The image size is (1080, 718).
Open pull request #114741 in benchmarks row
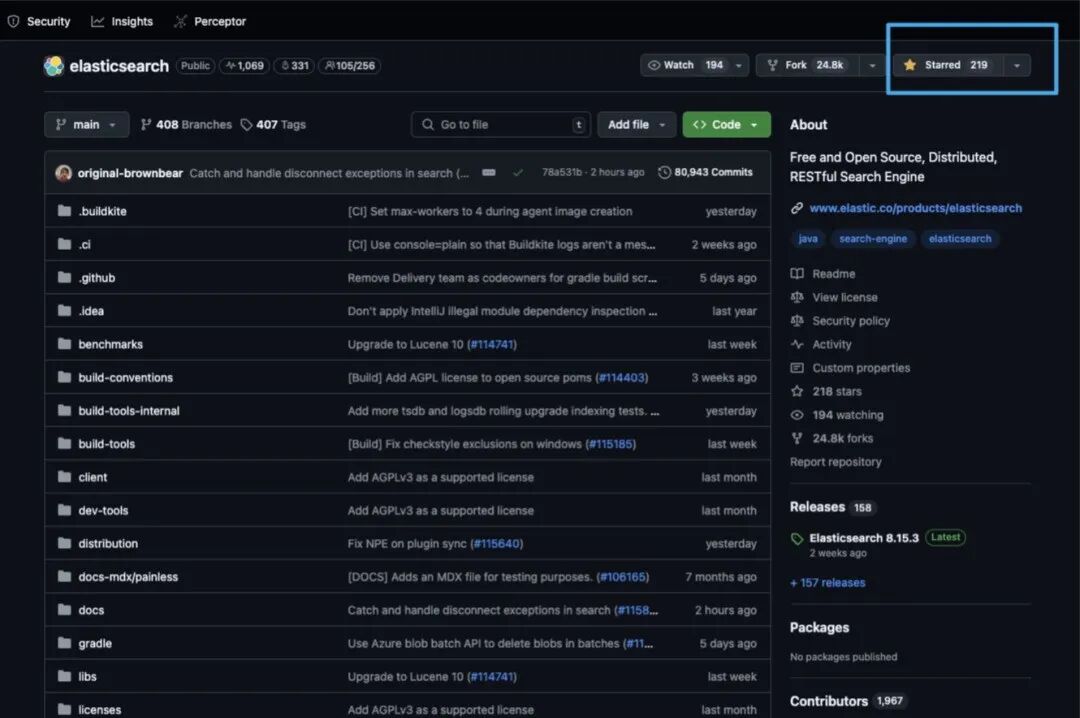pos(492,345)
